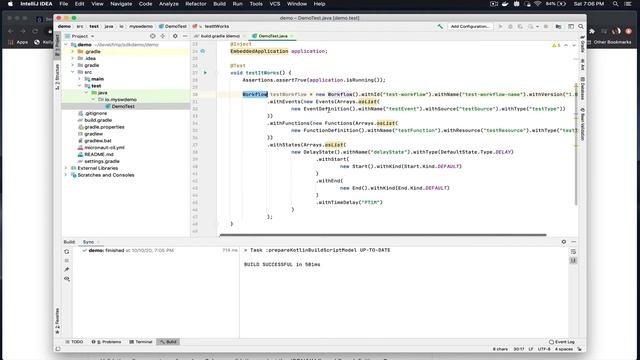This screenshot has width=640, height=360.
Task: Click the Stop icon in the main toolbar
Action: [546, 27]
